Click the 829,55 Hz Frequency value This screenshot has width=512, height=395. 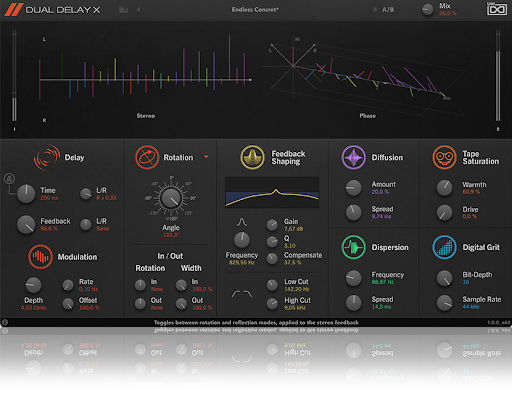click(242, 263)
